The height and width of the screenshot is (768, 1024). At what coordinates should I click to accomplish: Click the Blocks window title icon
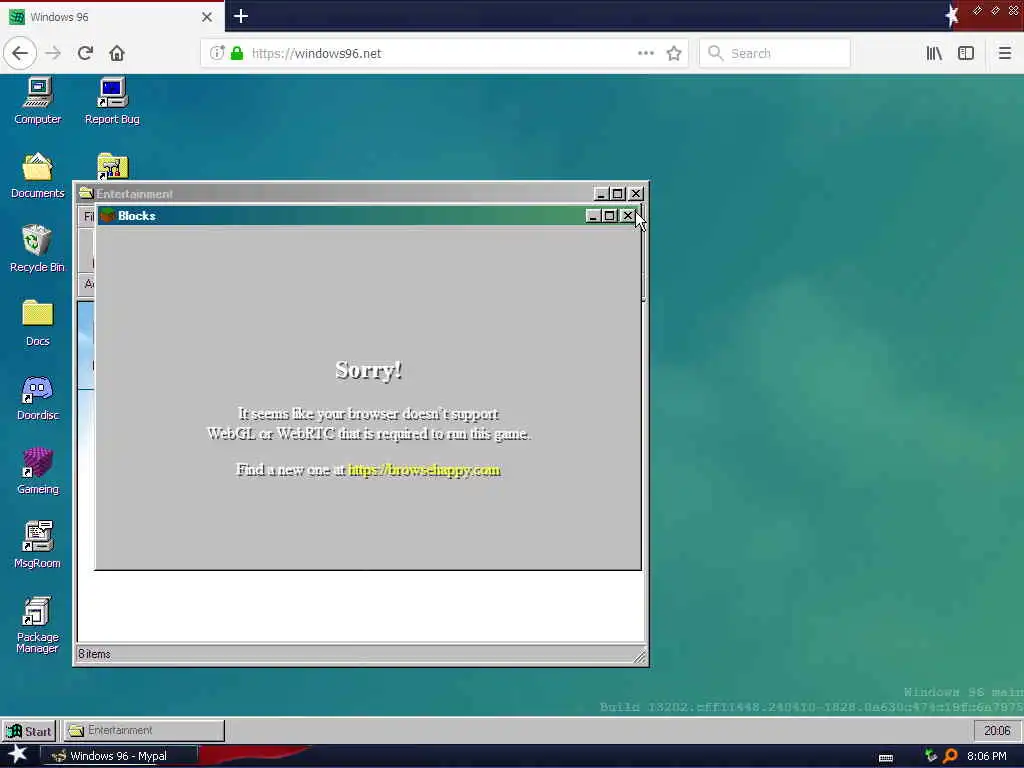pos(108,216)
